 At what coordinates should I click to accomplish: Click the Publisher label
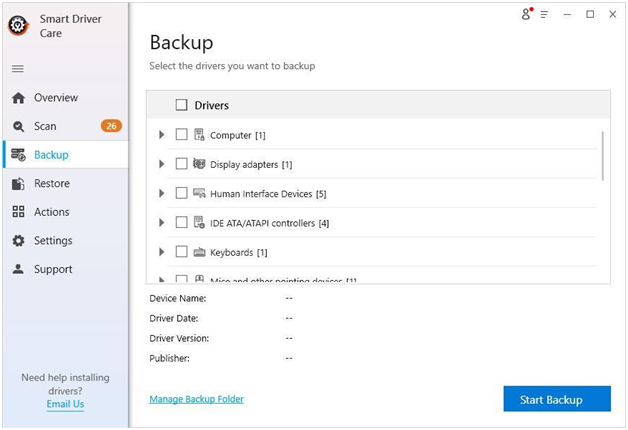coord(169,358)
